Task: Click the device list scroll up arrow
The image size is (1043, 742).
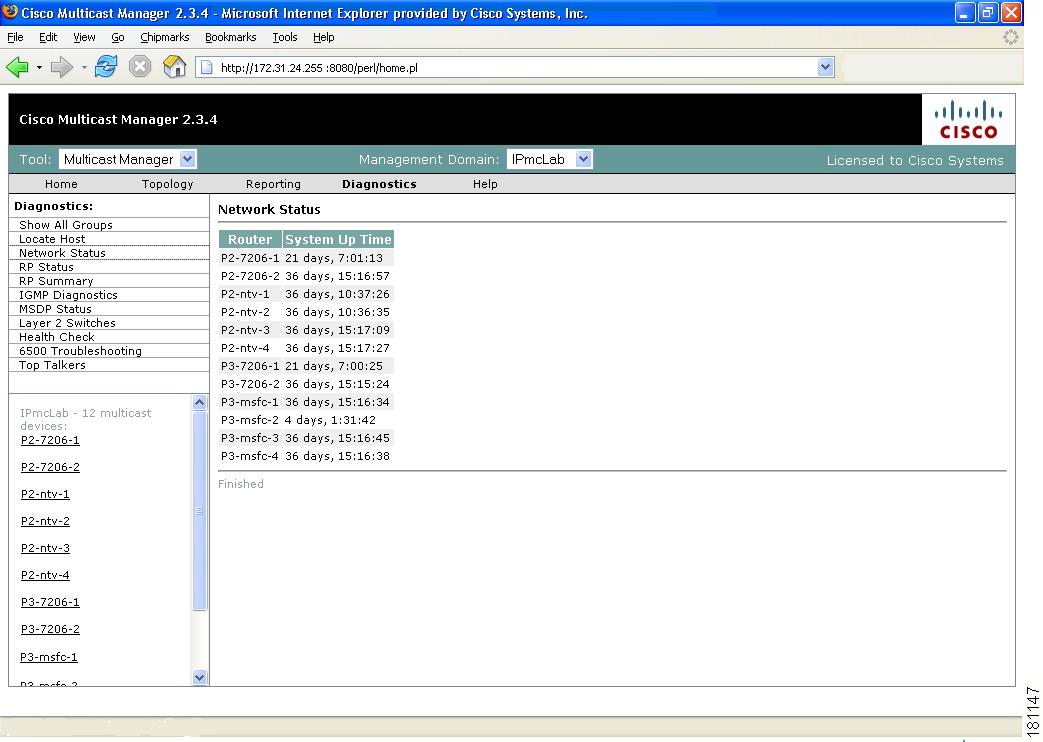Action: point(199,403)
